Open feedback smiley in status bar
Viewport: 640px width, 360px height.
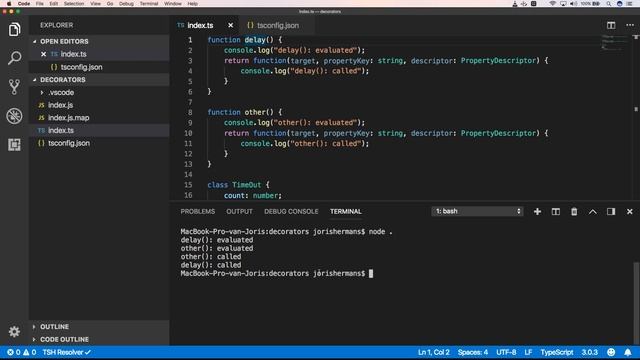tap(611, 352)
